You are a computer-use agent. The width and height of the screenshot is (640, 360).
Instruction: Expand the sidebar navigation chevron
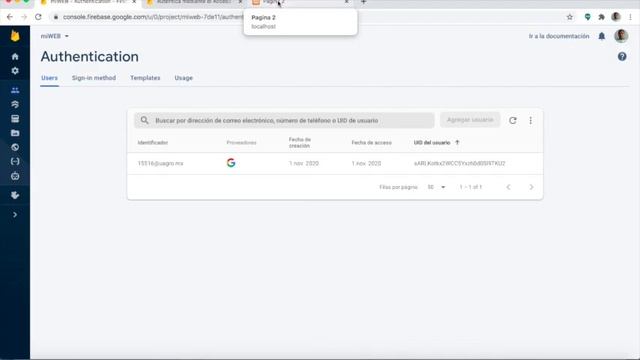coord(15,215)
